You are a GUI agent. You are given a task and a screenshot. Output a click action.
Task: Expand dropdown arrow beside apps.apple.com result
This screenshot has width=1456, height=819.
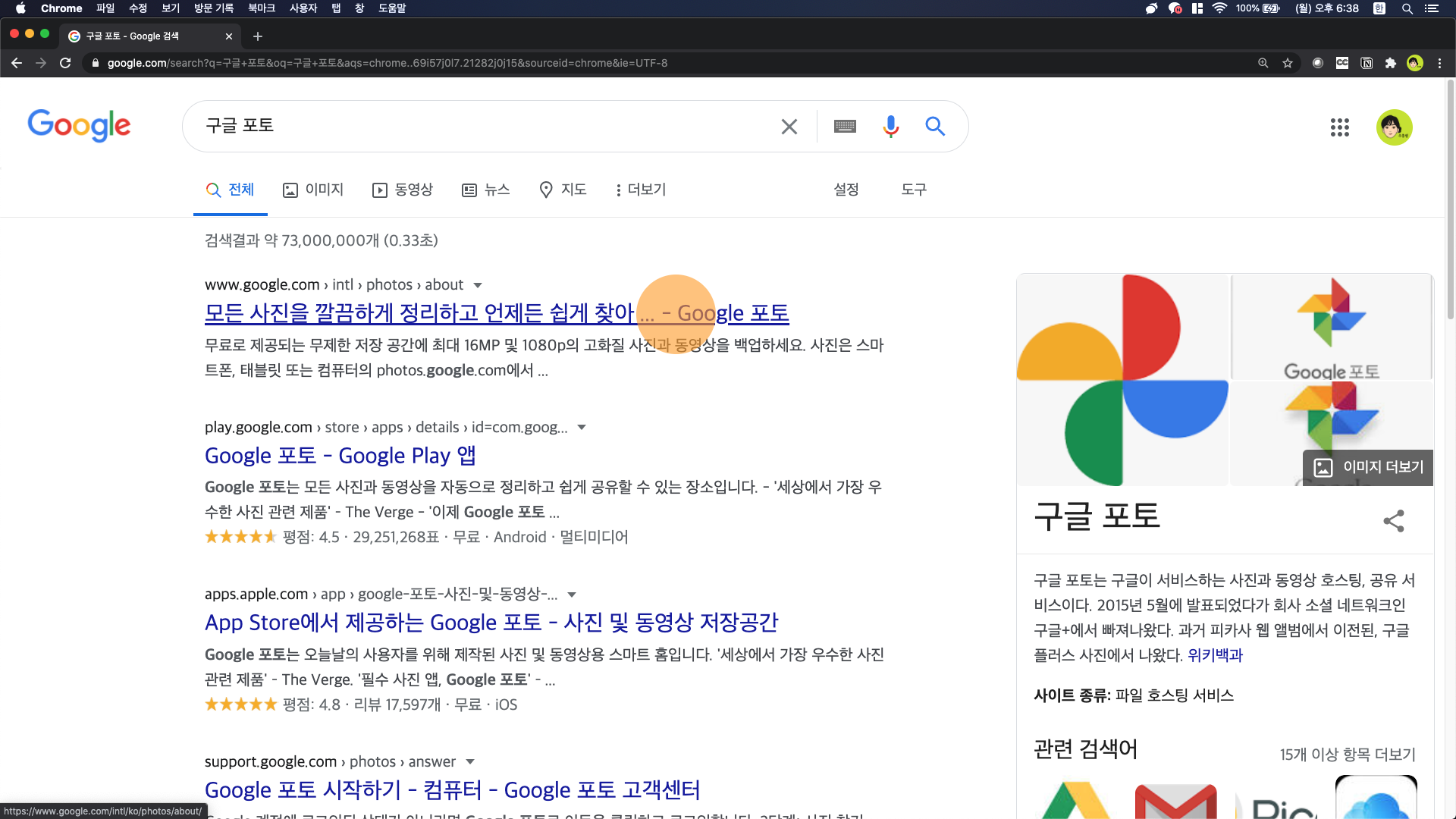[572, 595]
